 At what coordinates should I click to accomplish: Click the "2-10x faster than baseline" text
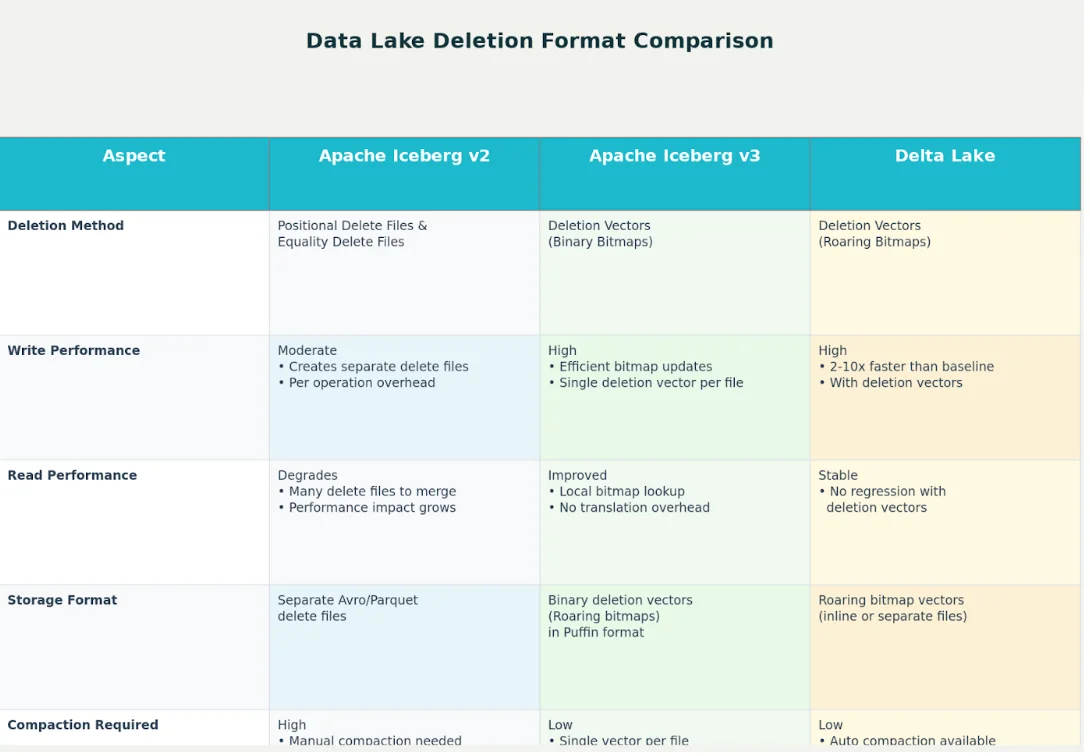[911, 367]
